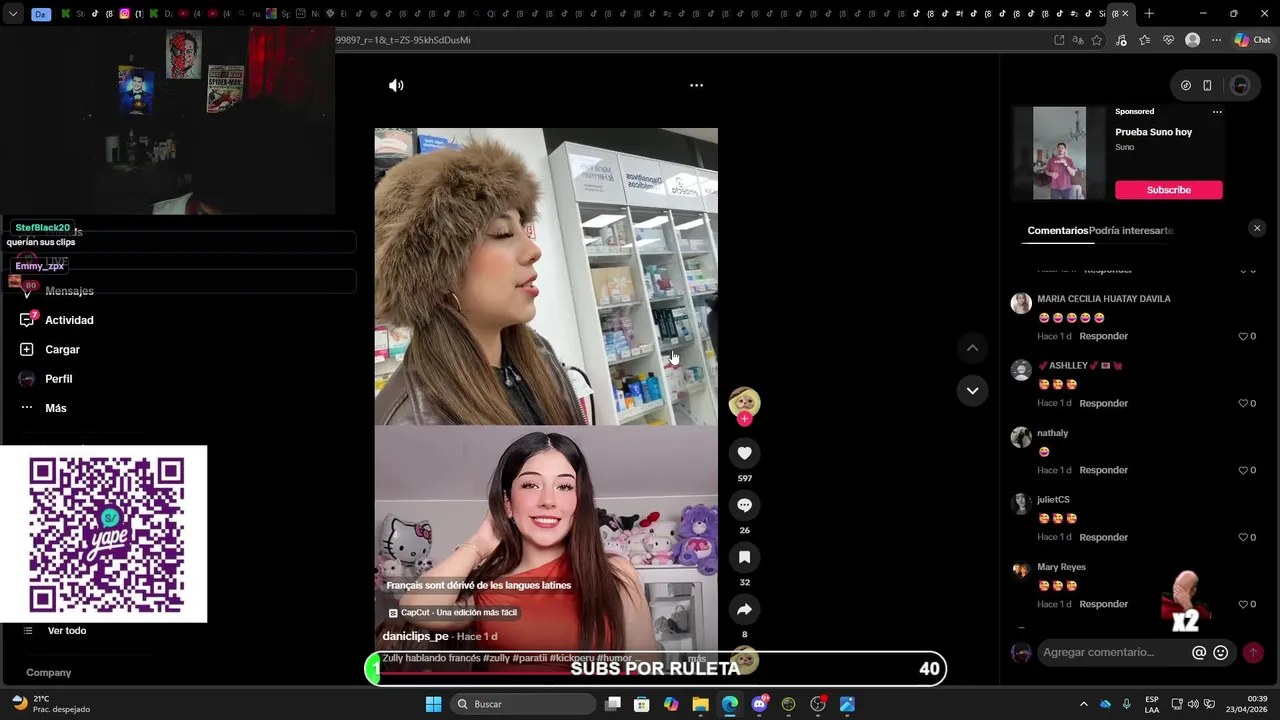
Task: Open the browser tab search dropdown
Action: [x=13, y=14]
